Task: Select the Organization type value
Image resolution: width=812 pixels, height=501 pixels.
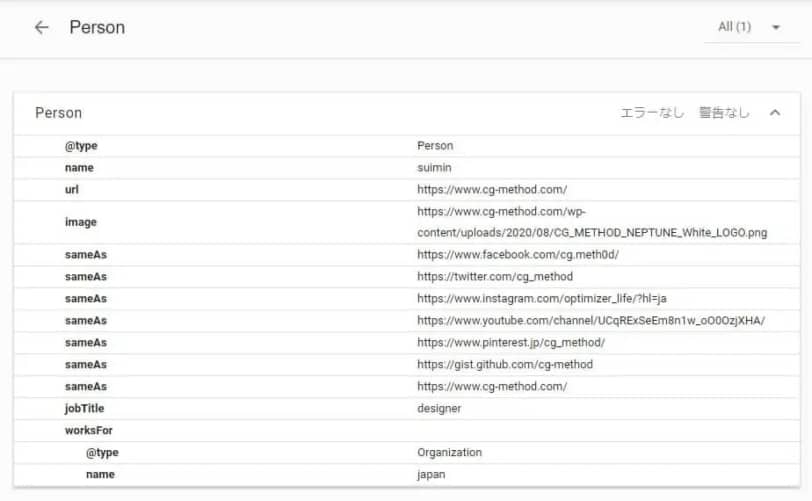Action: (450, 452)
